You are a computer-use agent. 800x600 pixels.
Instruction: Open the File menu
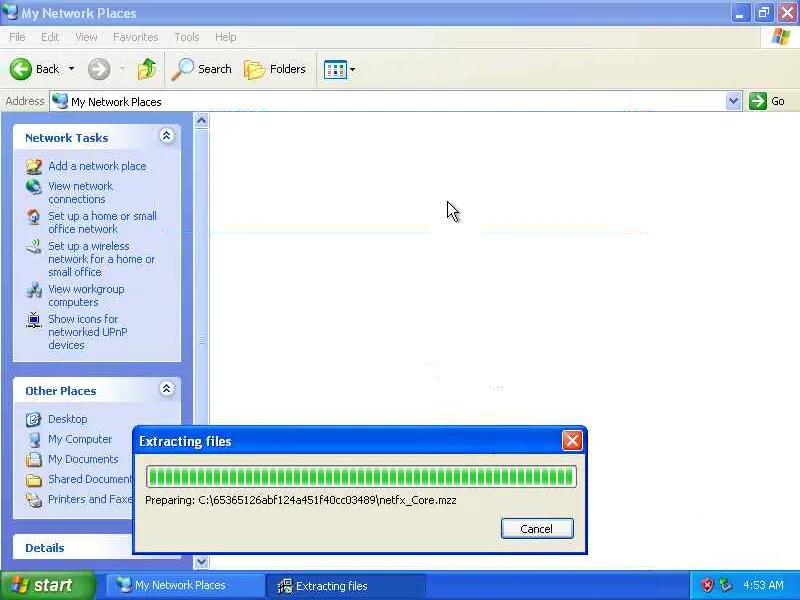[17, 37]
